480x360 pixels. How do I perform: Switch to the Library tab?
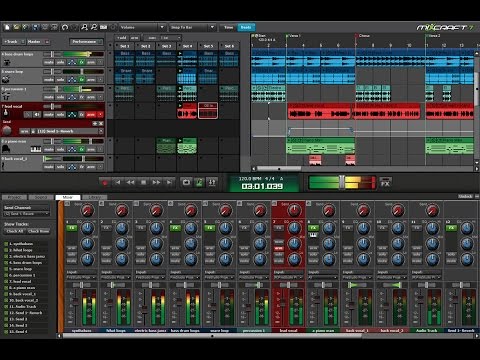point(94,197)
